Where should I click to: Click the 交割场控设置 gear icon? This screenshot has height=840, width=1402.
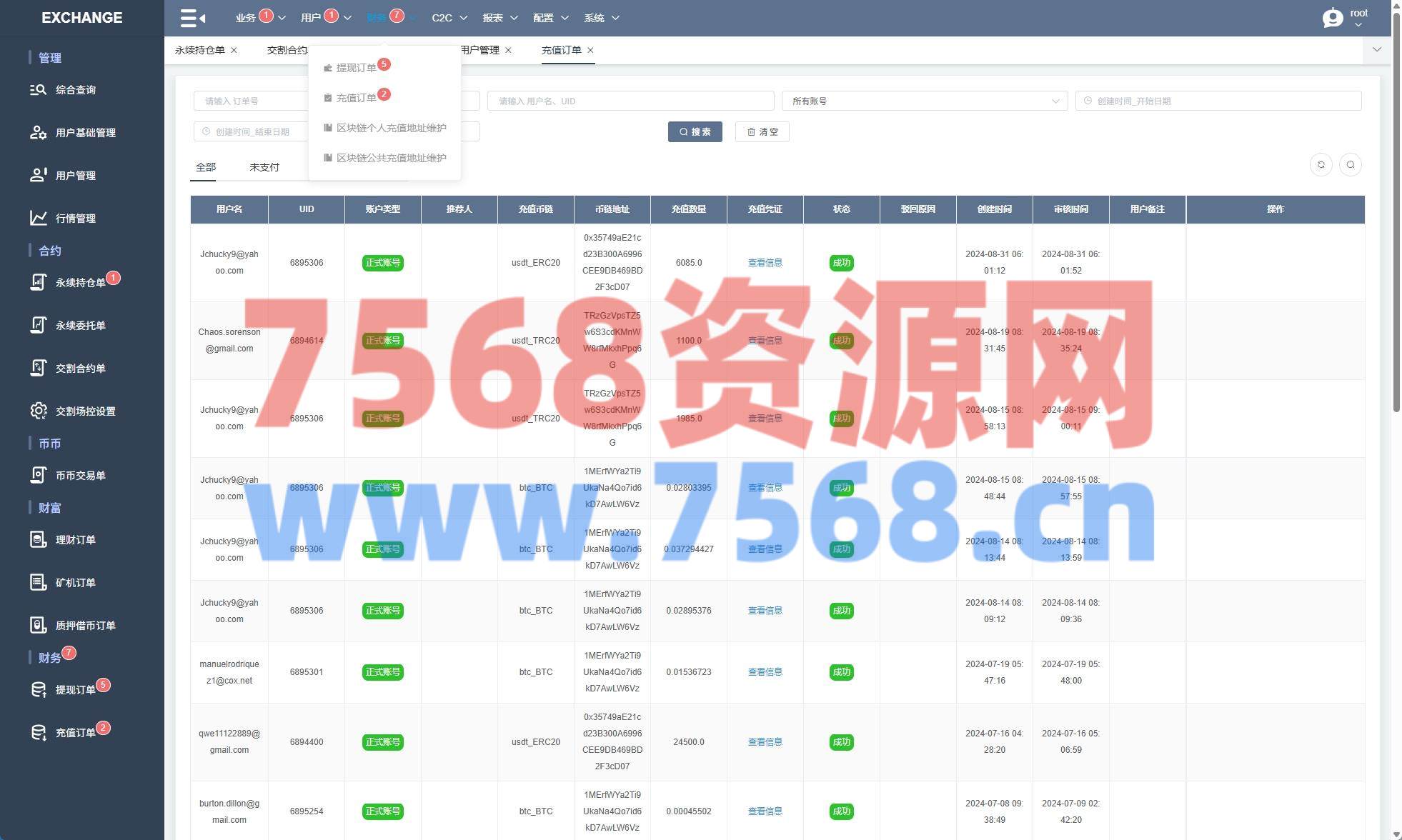(38, 411)
